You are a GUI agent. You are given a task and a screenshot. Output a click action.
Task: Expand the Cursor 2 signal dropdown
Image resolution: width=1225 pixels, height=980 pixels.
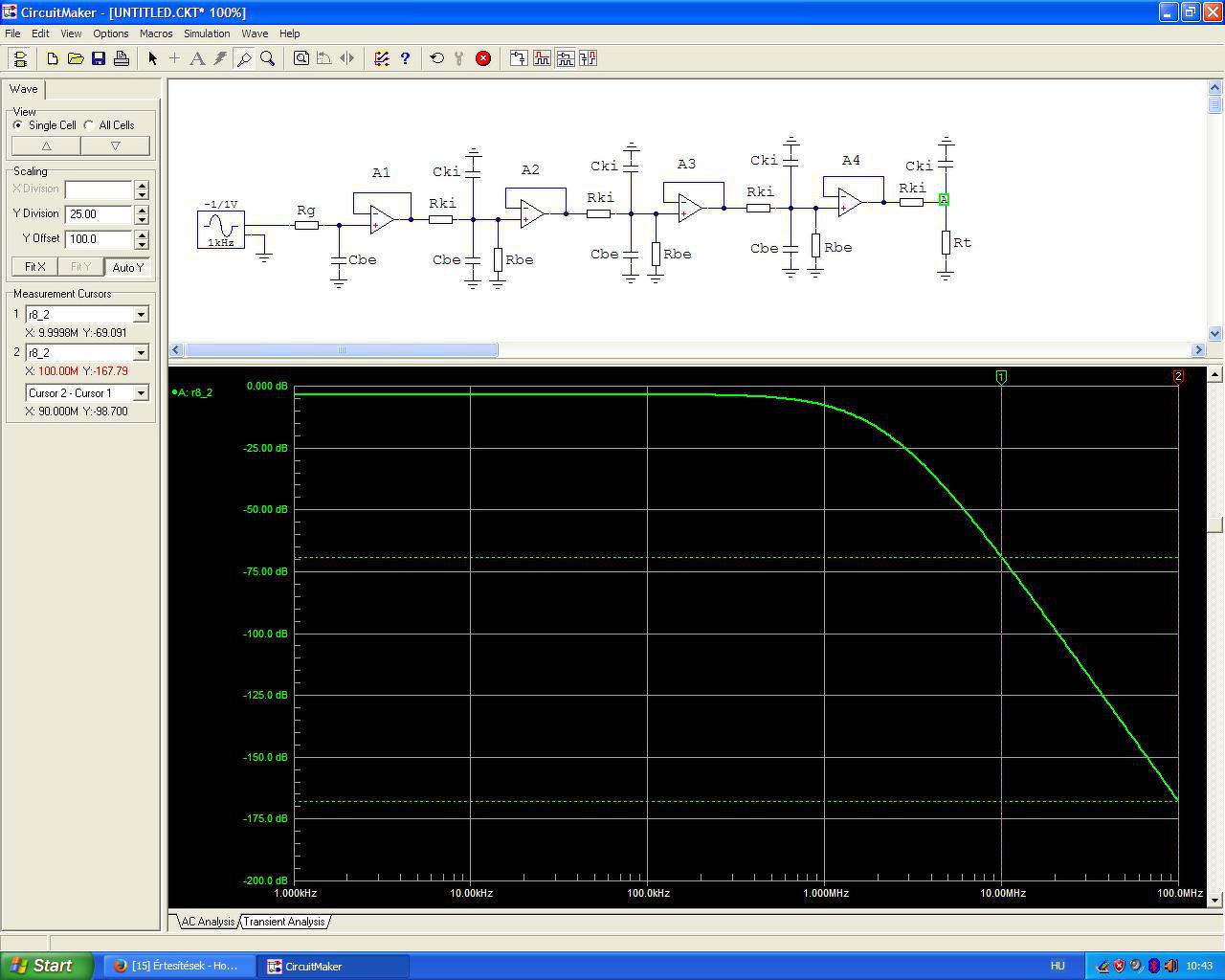(141, 352)
